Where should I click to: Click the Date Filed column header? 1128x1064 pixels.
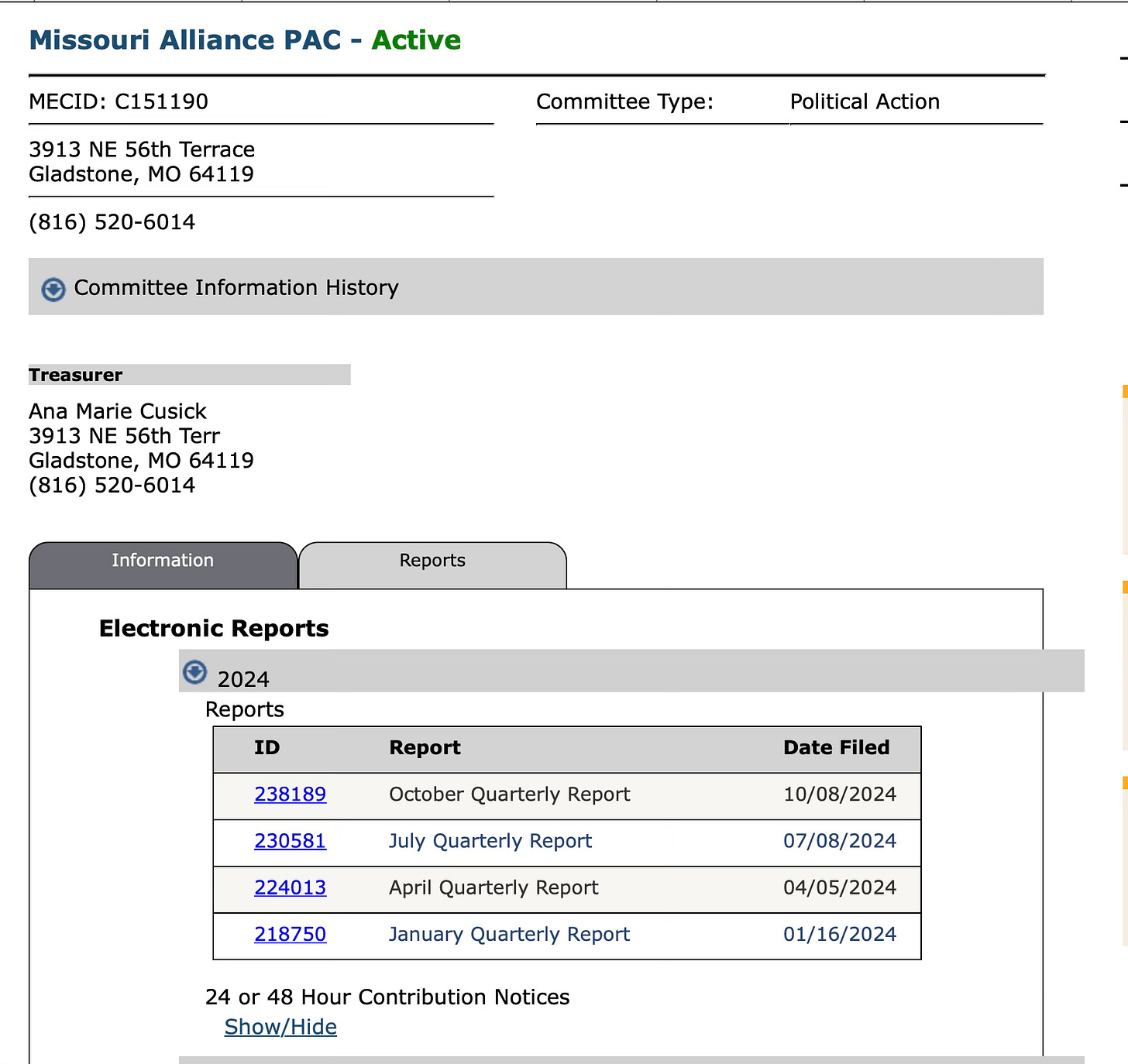click(837, 747)
